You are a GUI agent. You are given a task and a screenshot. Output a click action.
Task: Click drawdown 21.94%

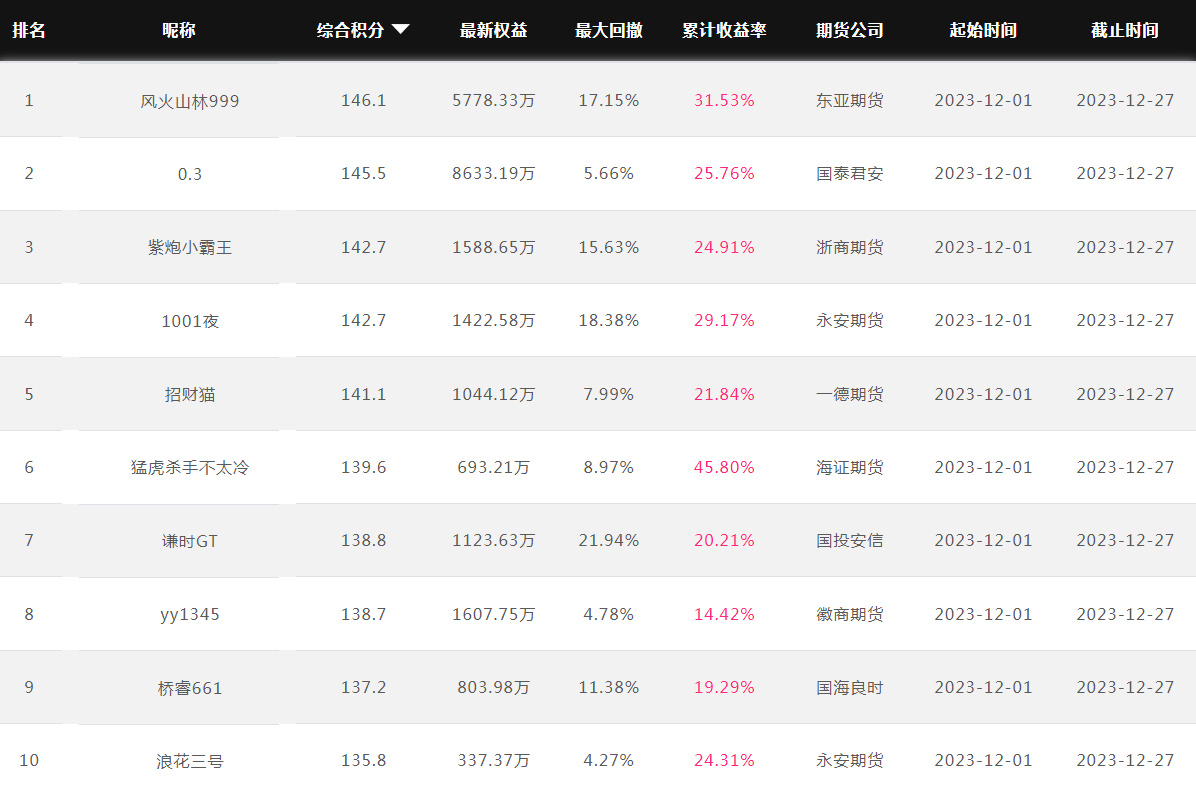[609, 541]
